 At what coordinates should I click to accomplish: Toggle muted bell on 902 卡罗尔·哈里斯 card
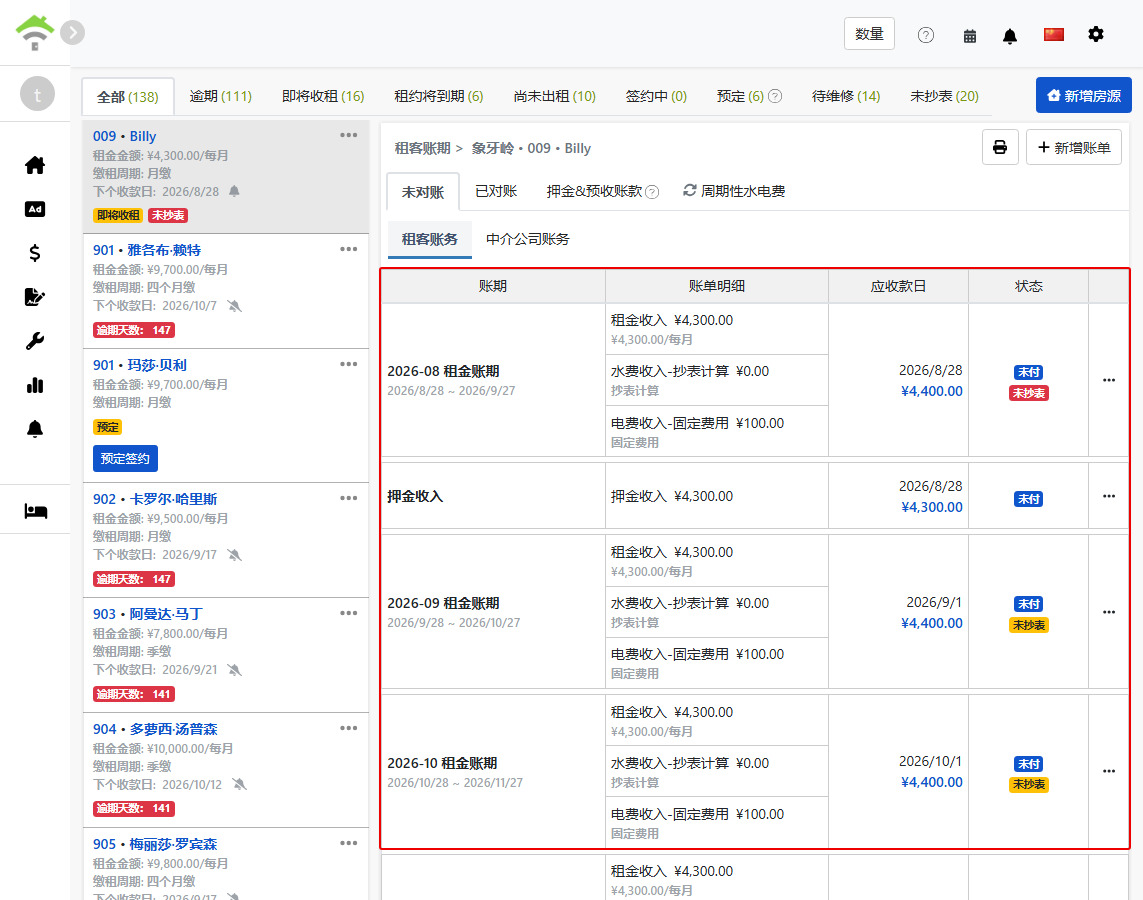click(234, 555)
